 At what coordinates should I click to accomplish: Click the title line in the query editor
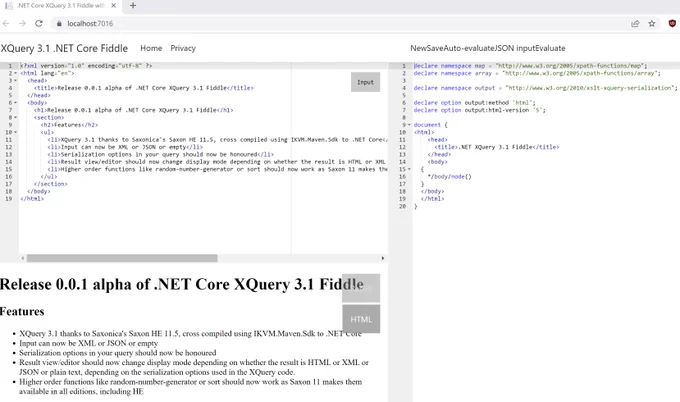click(x=497, y=147)
